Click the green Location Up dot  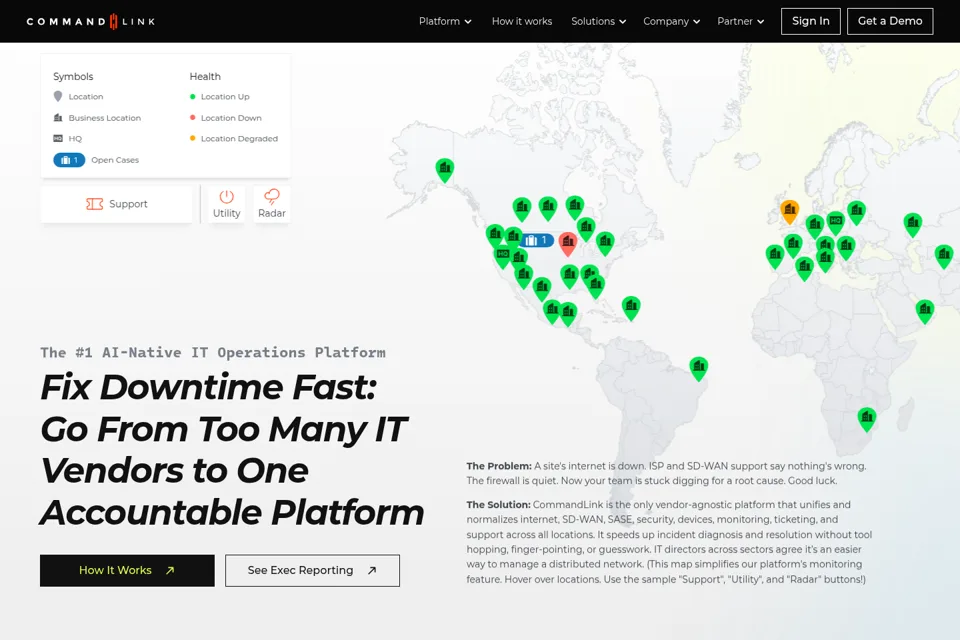pyautogui.click(x=192, y=97)
